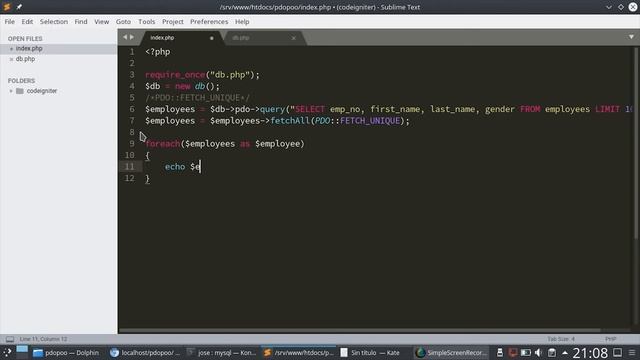Viewport: 640px width, 360px height.
Task: Change the PHP syntax selector
Action: tap(611, 339)
